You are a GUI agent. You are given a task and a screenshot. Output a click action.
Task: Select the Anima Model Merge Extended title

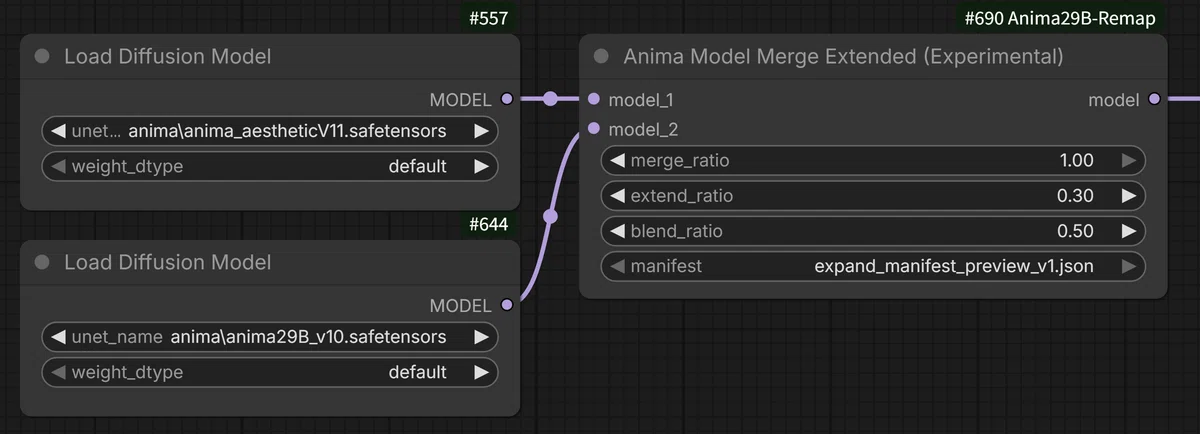(x=844, y=57)
